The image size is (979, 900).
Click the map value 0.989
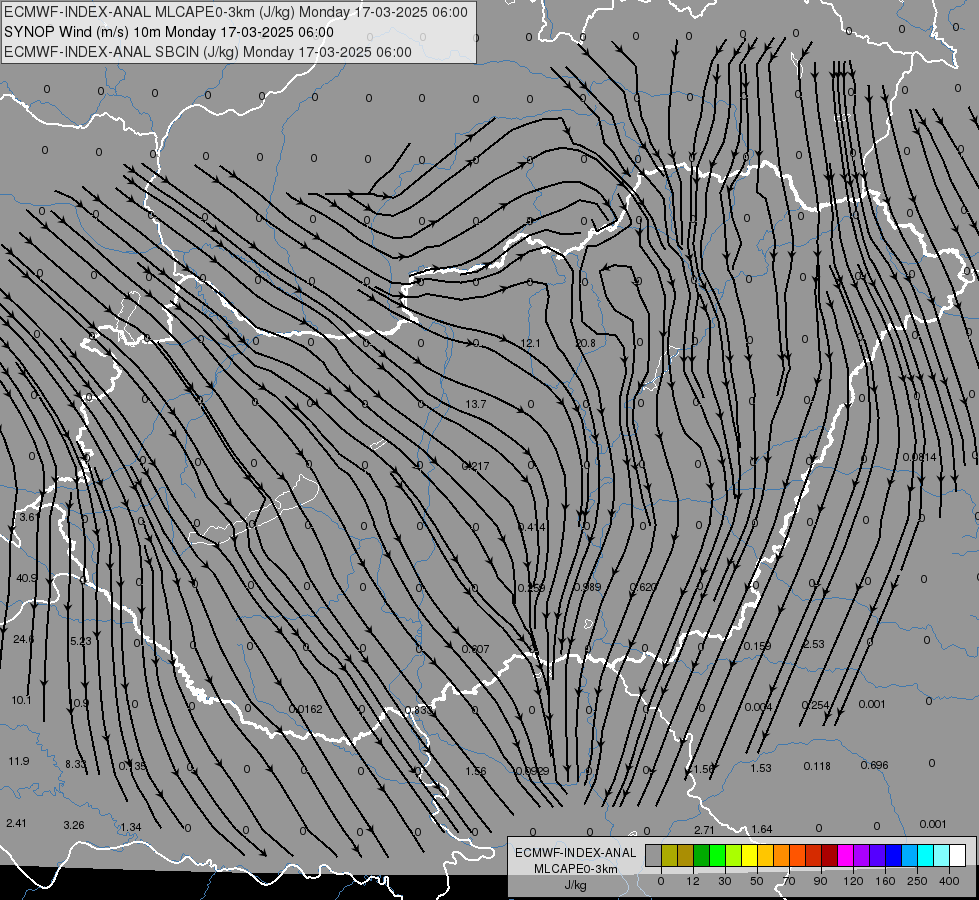(x=587, y=587)
